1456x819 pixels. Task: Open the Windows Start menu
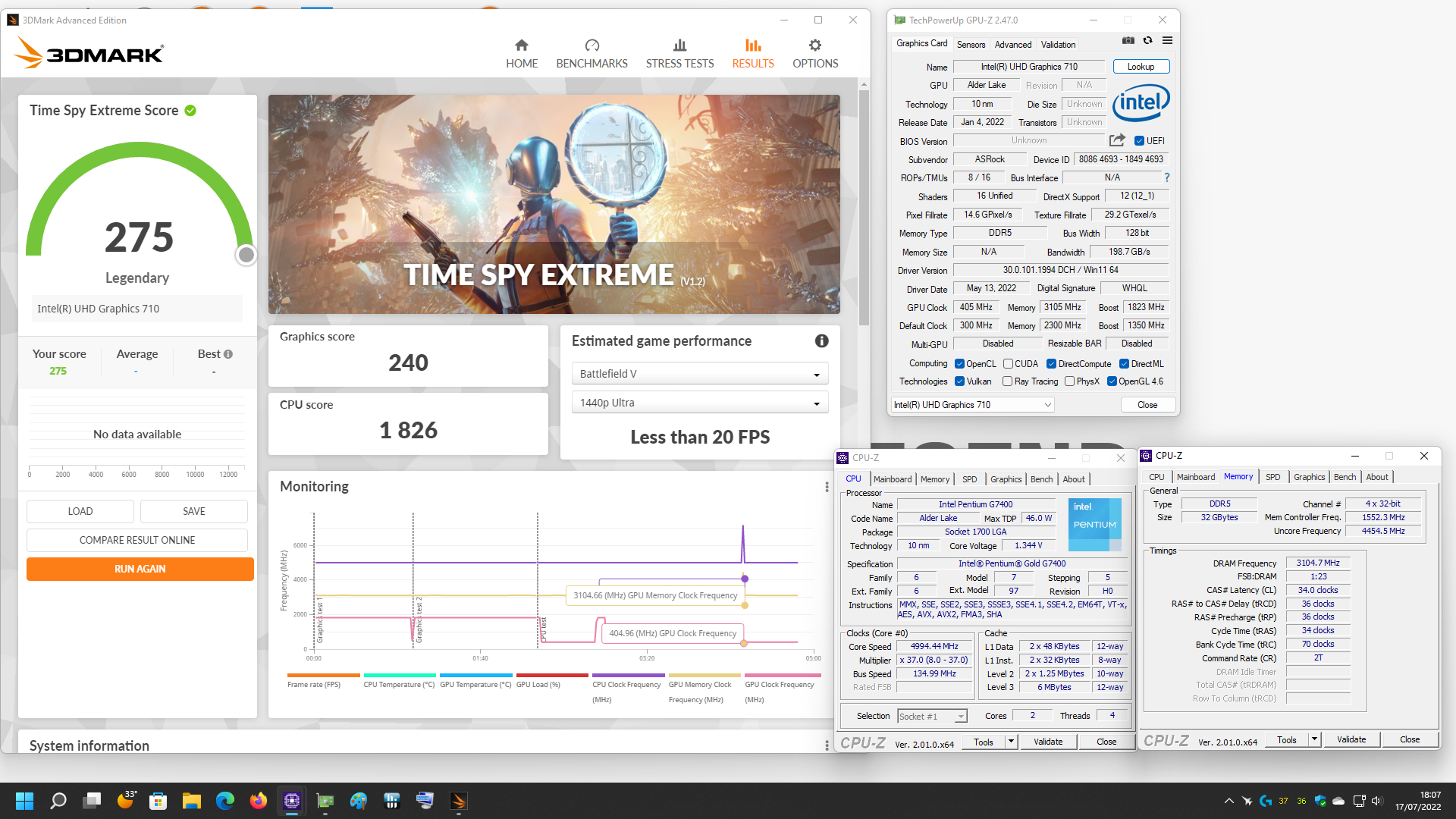click(24, 801)
